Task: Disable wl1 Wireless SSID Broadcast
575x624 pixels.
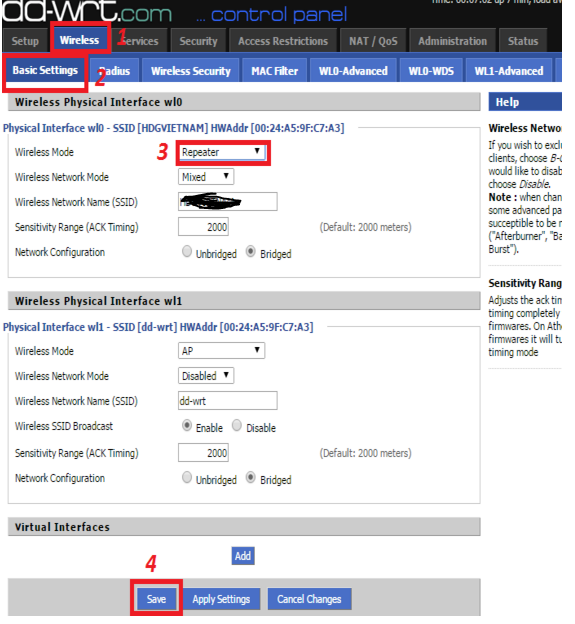Action: click(x=237, y=425)
